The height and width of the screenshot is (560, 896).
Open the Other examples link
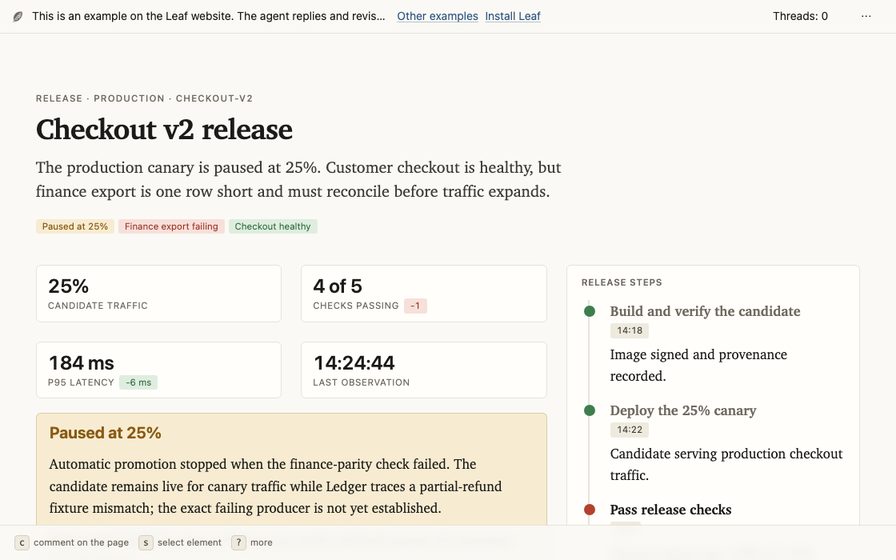pyautogui.click(x=437, y=16)
